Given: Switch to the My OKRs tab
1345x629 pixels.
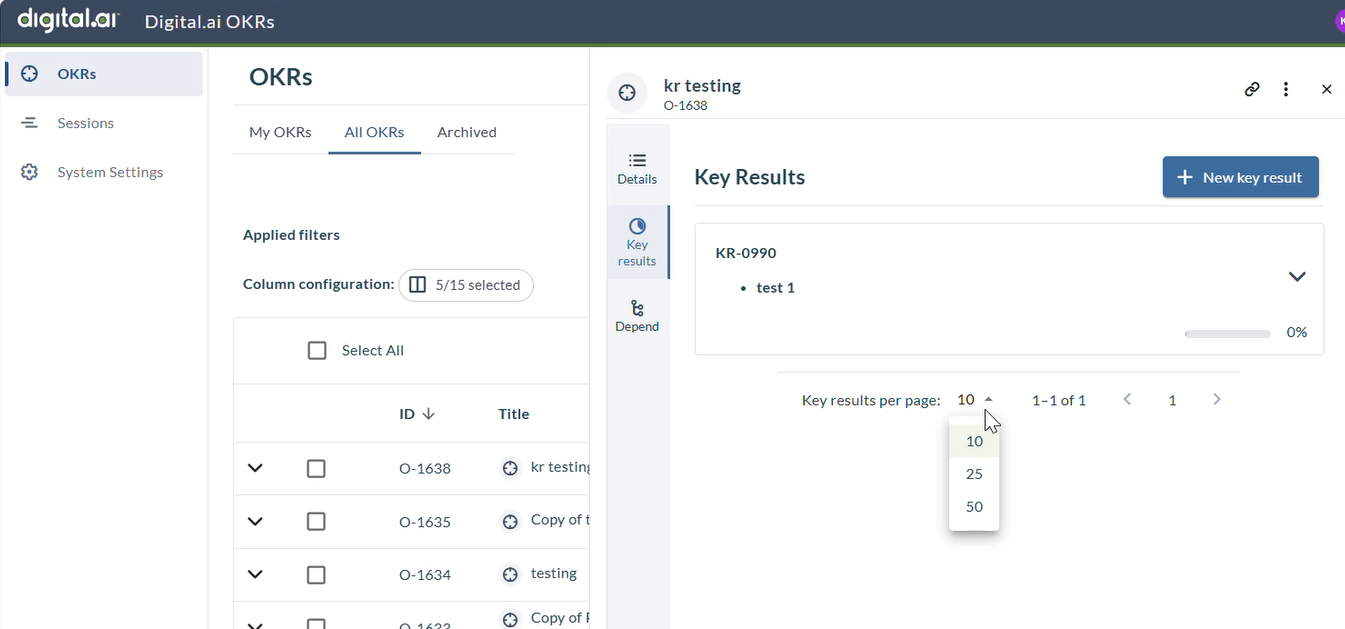Looking at the screenshot, I should pyautogui.click(x=280, y=132).
